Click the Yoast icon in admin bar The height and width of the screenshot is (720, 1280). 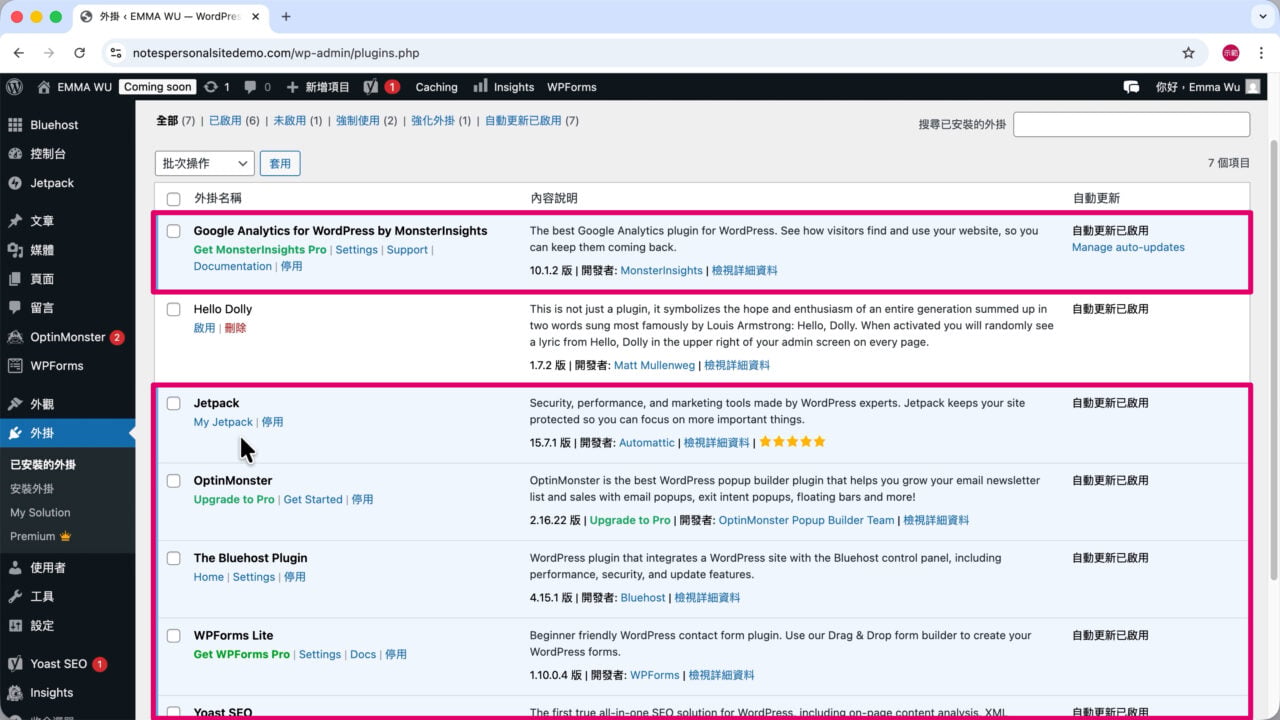point(371,87)
